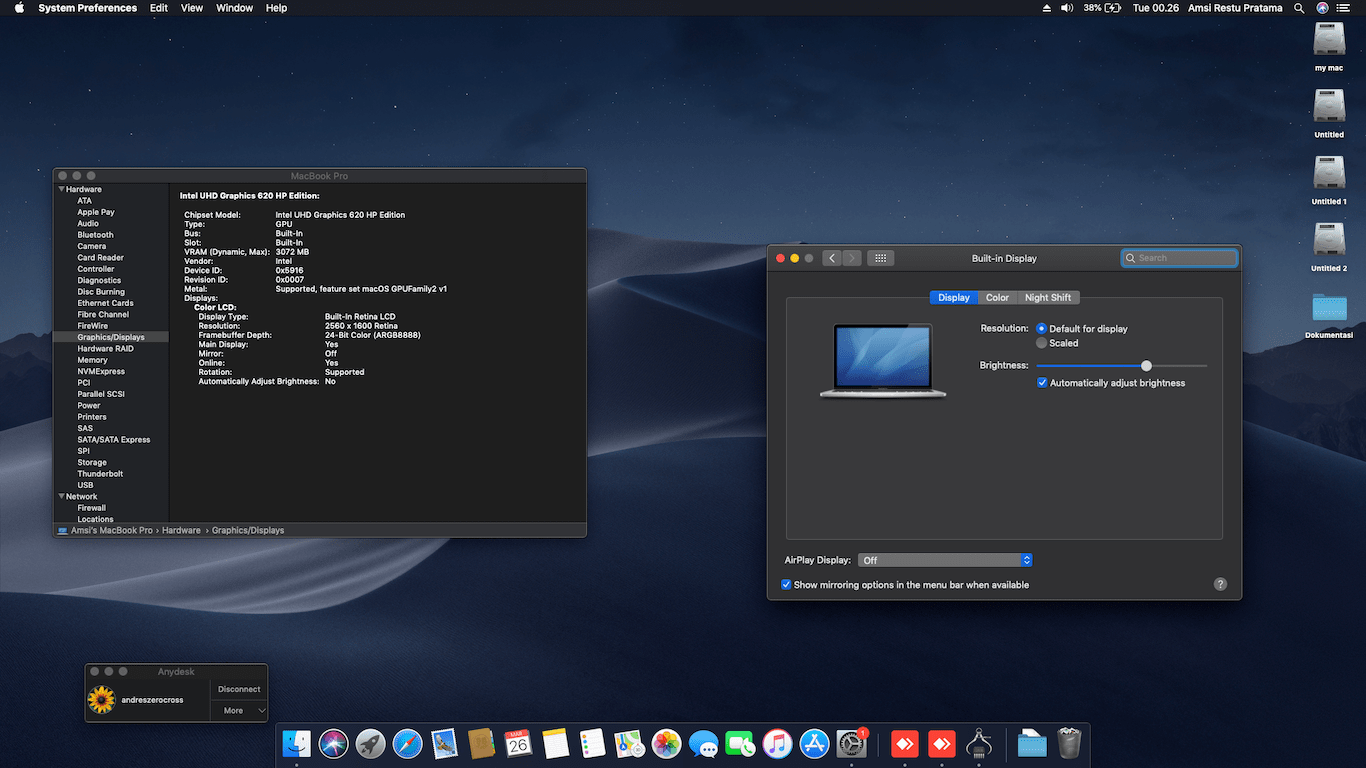Open display preferences help button
The width and height of the screenshot is (1366, 768).
coord(1220,584)
